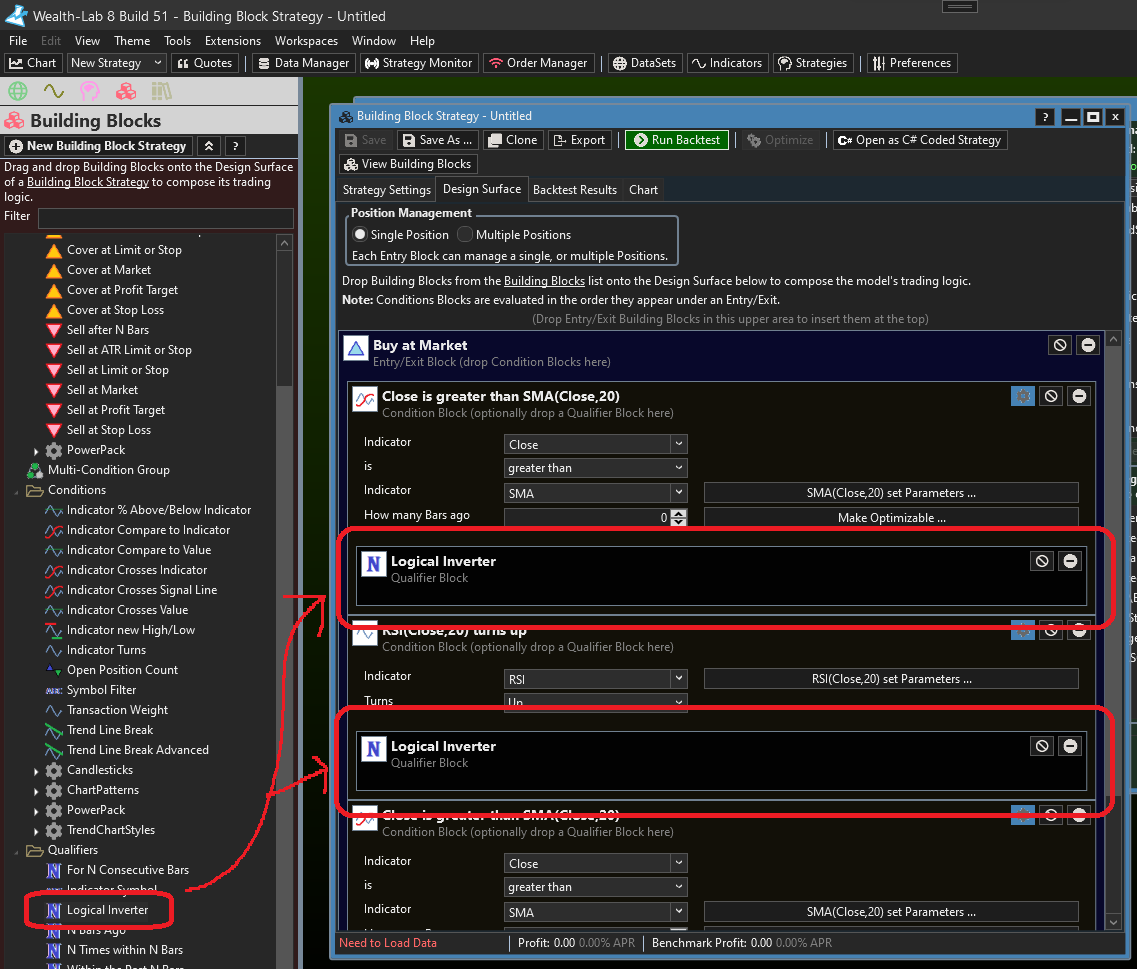Select Sell at Stop Loss block

pyautogui.click(x=108, y=430)
